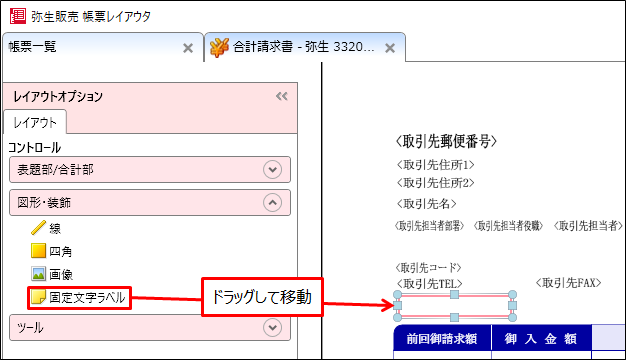Select the 画像 (image) tool icon
Image resolution: width=626 pixels, height=360 pixels.
38,274
